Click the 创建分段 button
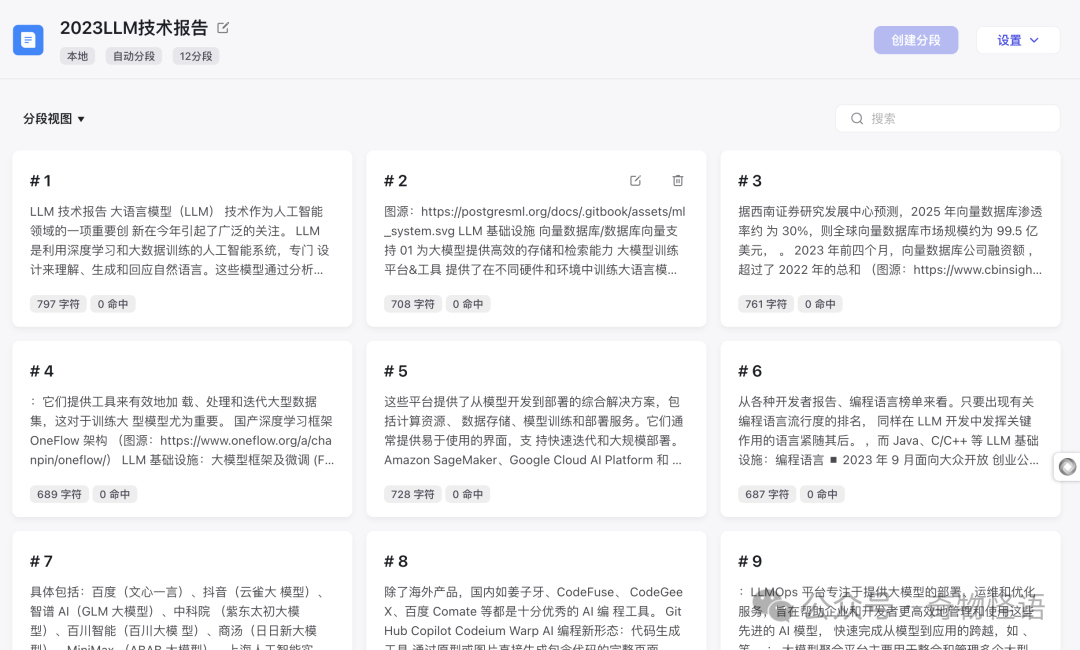This screenshot has width=1080, height=650. tap(915, 40)
